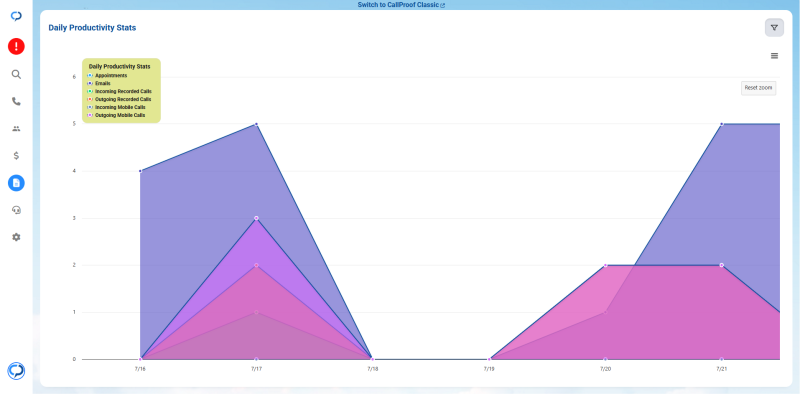This screenshot has height=394, width=800.
Task: Click the 7/20 data point at value 2
Action: point(605,265)
